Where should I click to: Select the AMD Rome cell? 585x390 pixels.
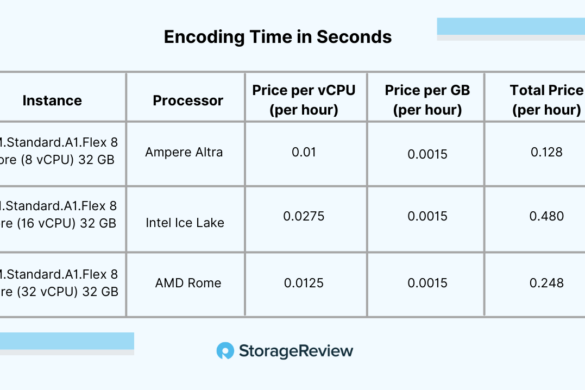coord(188,283)
